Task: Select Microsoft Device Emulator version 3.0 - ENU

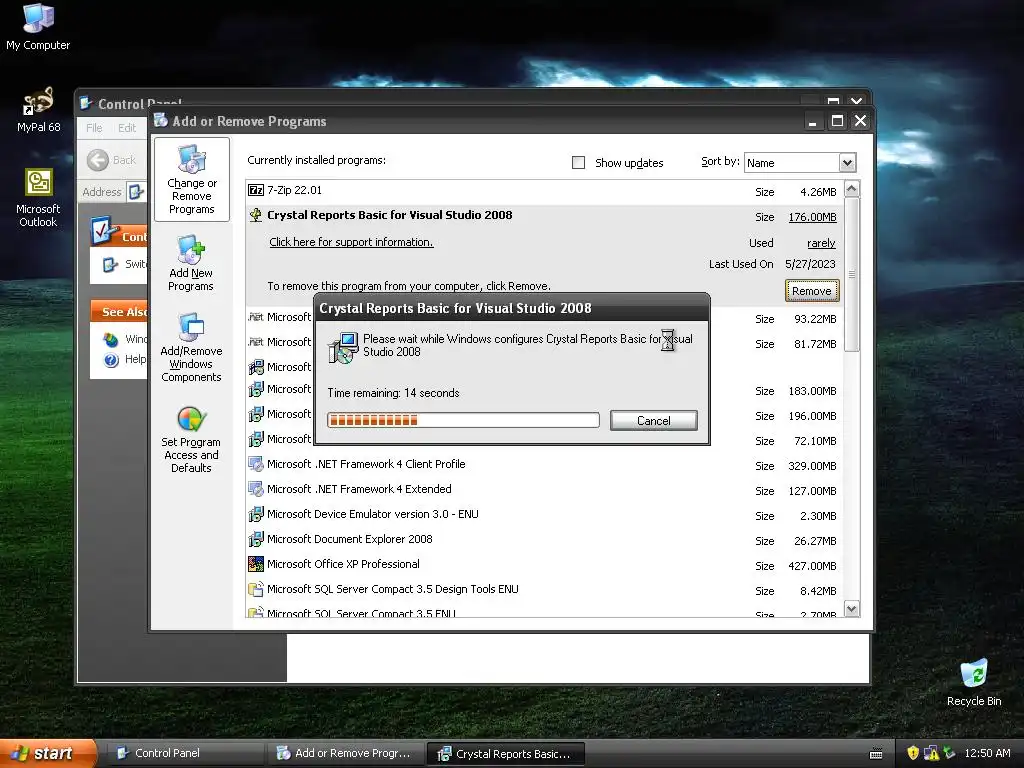Action: [x=545, y=515]
